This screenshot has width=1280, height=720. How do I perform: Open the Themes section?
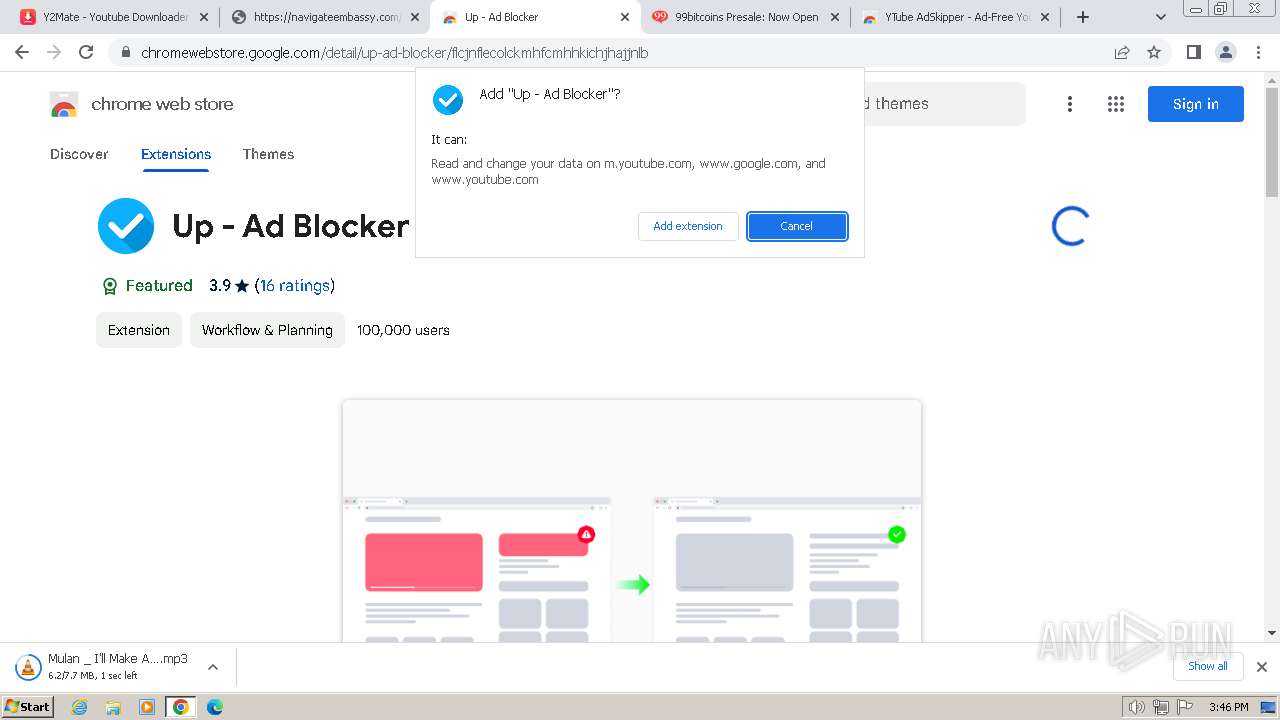tap(268, 154)
